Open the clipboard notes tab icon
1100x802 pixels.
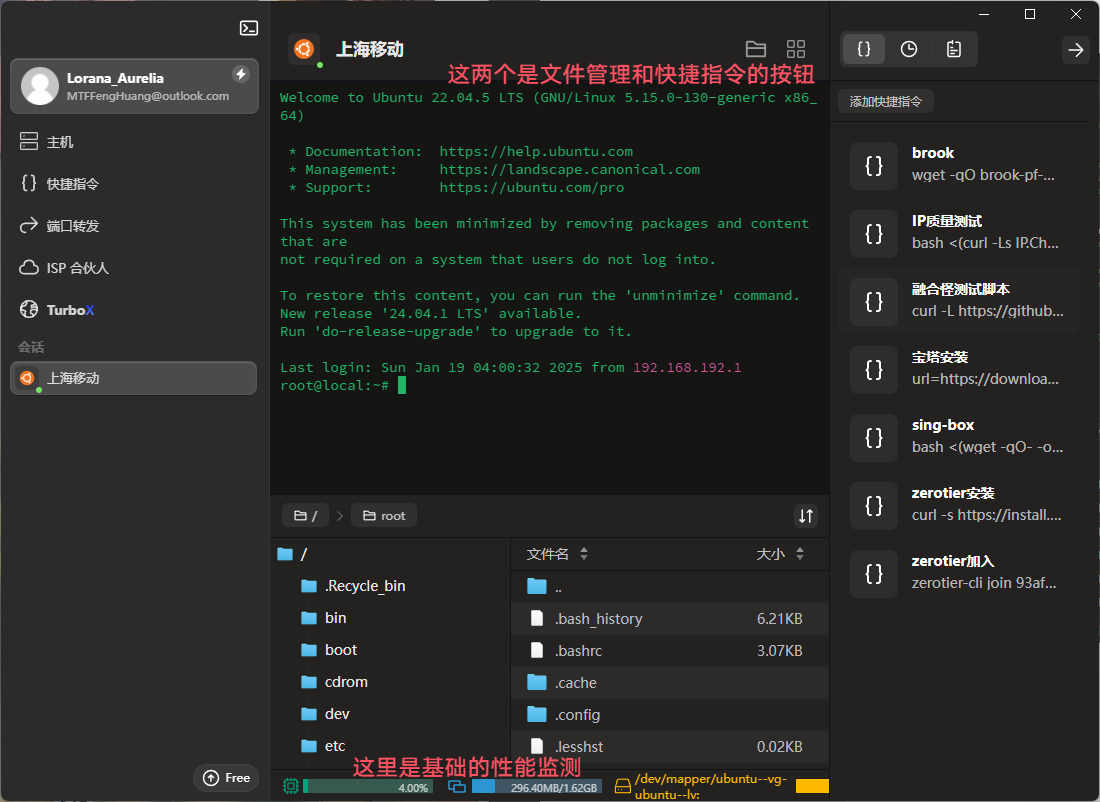pos(954,49)
